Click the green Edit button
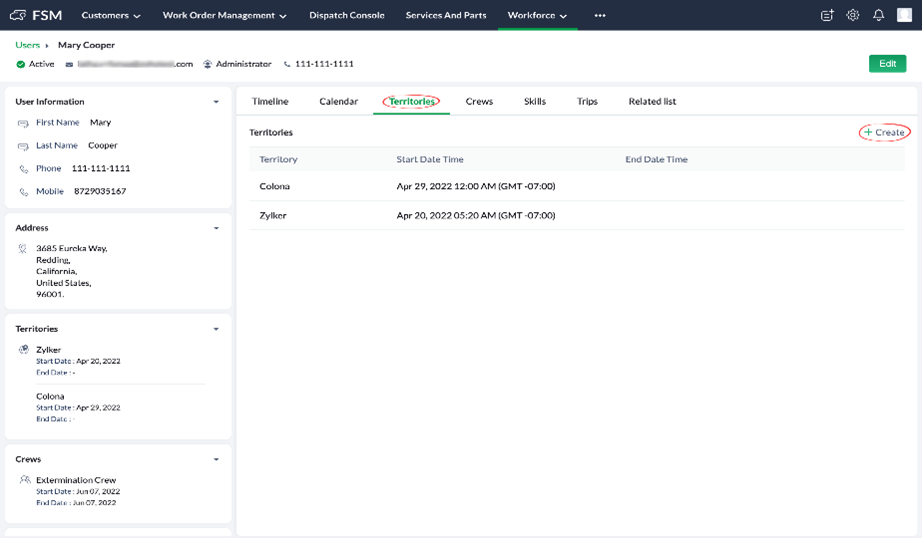This screenshot has height=538, width=922. pos(887,64)
